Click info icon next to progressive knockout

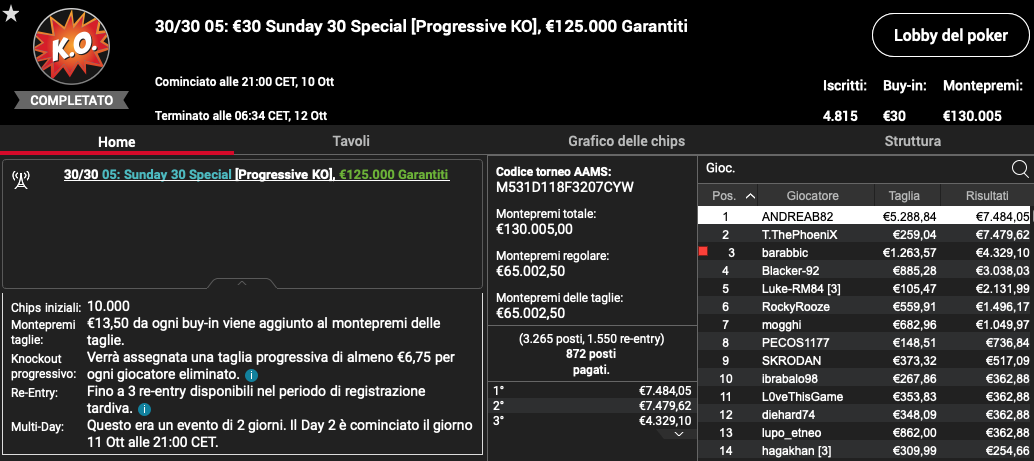pyautogui.click(x=251, y=375)
